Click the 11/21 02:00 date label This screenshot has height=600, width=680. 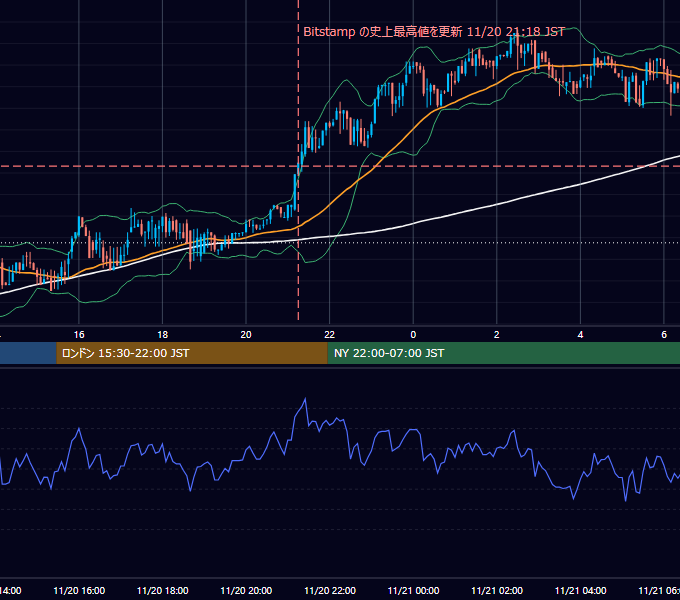tap(497, 590)
